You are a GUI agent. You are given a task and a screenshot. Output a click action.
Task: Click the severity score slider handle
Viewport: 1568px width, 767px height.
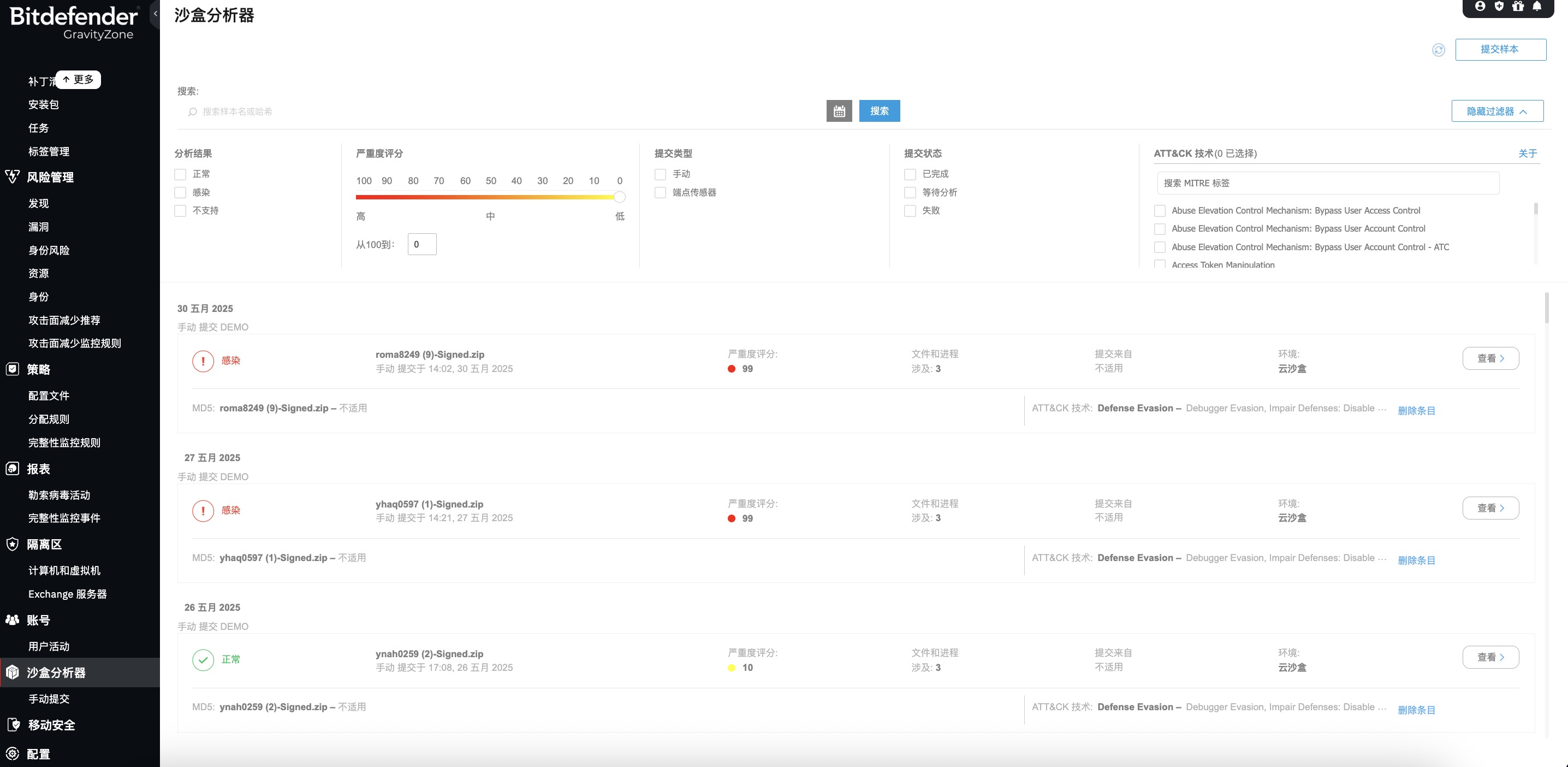[619, 197]
